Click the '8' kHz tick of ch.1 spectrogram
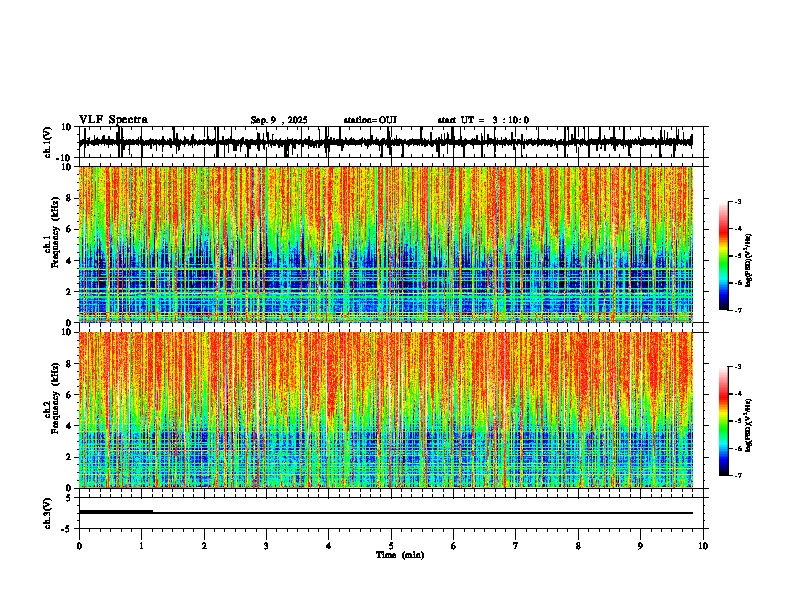The height and width of the screenshot is (612, 792). 70,198
